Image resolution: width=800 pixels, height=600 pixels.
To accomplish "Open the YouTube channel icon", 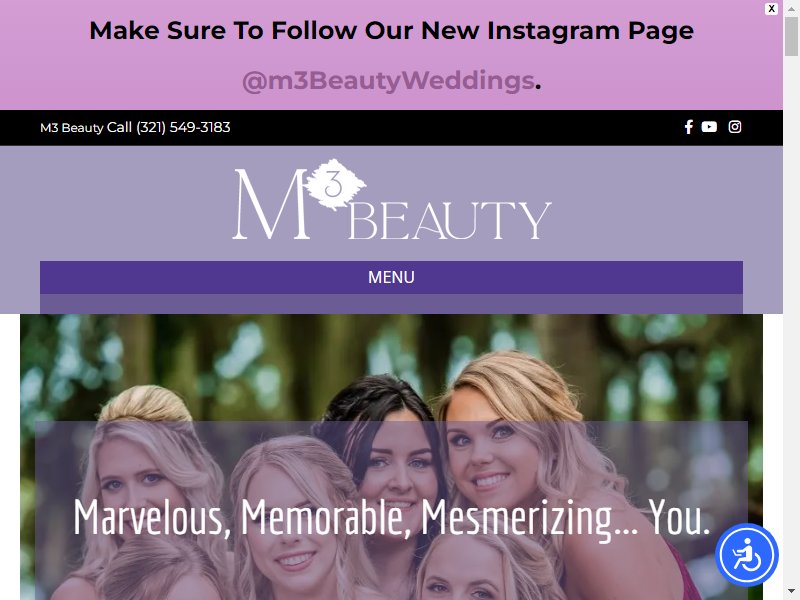I will [x=709, y=127].
